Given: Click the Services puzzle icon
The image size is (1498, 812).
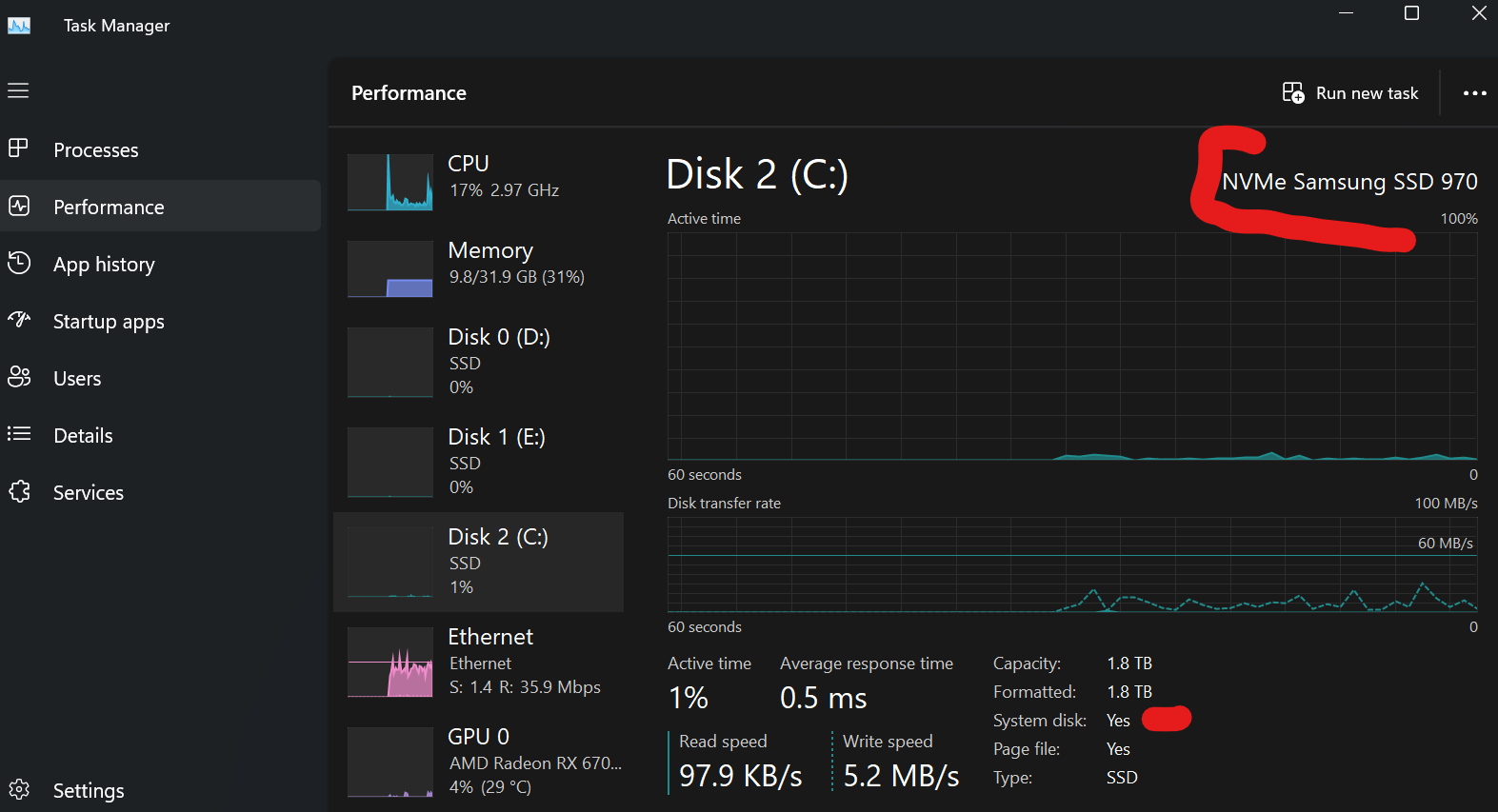Looking at the screenshot, I should pyautogui.click(x=19, y=491).
